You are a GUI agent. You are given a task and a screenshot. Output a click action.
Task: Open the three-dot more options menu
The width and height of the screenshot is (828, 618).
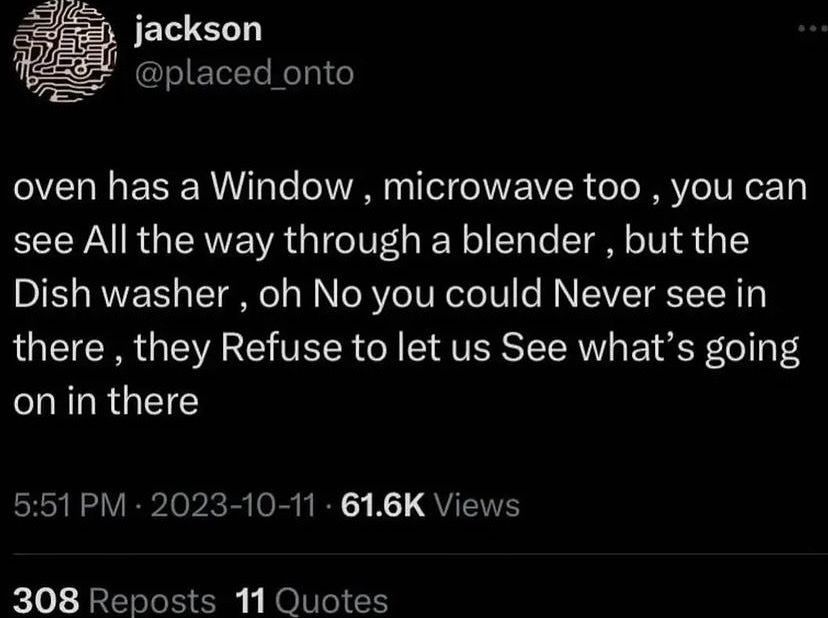813,29
